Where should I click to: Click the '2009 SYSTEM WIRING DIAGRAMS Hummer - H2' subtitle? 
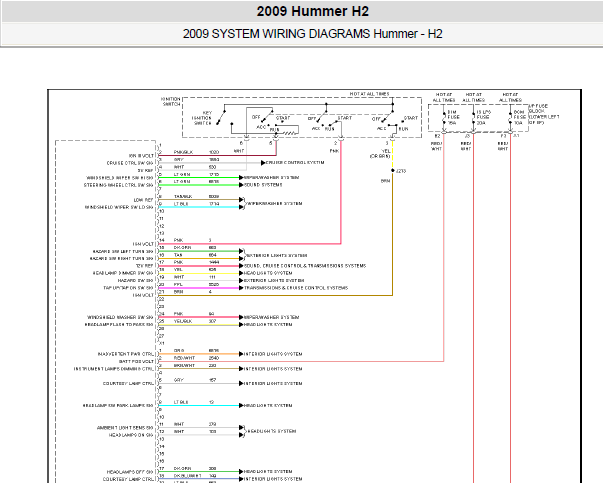[313, 34]
